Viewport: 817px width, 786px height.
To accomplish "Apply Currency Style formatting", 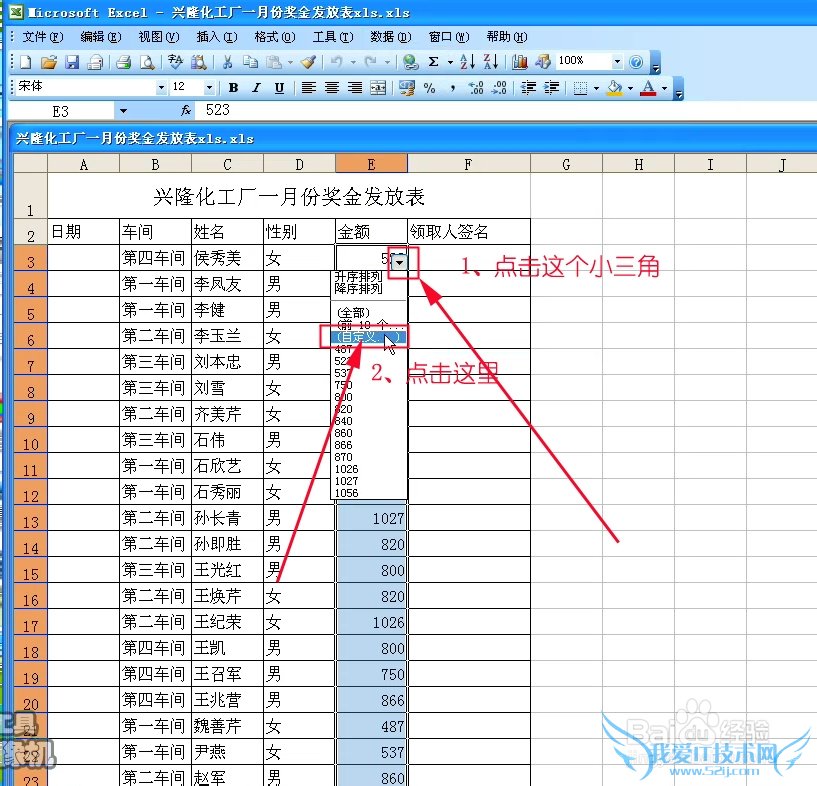I will 406,88.
